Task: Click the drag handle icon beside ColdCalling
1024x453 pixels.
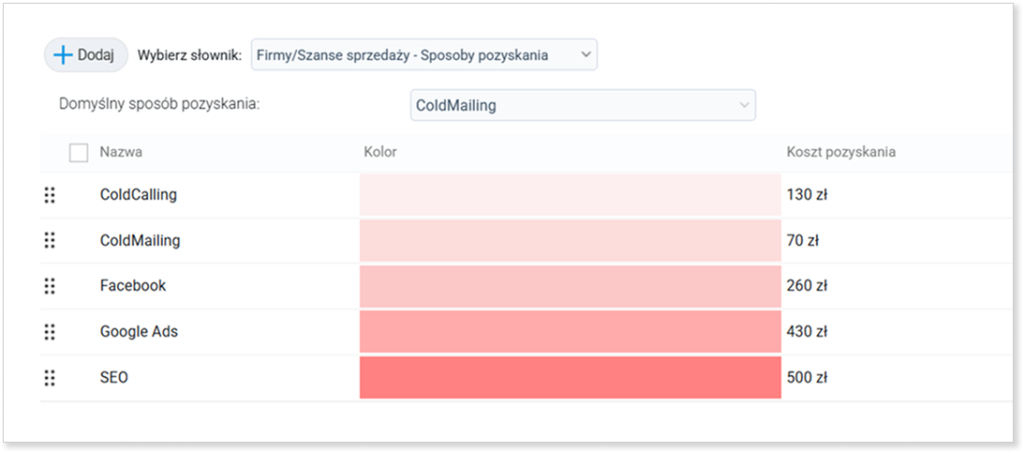Action: pyautogui.click(x=50, y=195)
